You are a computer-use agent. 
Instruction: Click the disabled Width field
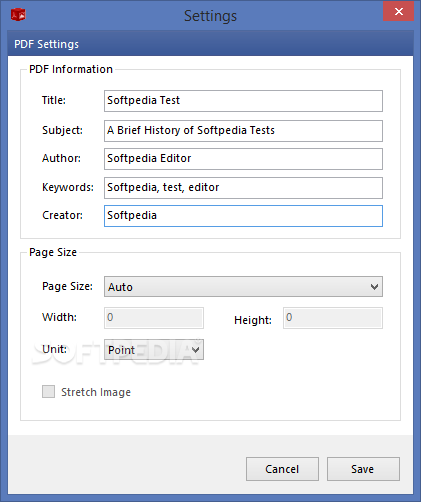click(154, 318)
